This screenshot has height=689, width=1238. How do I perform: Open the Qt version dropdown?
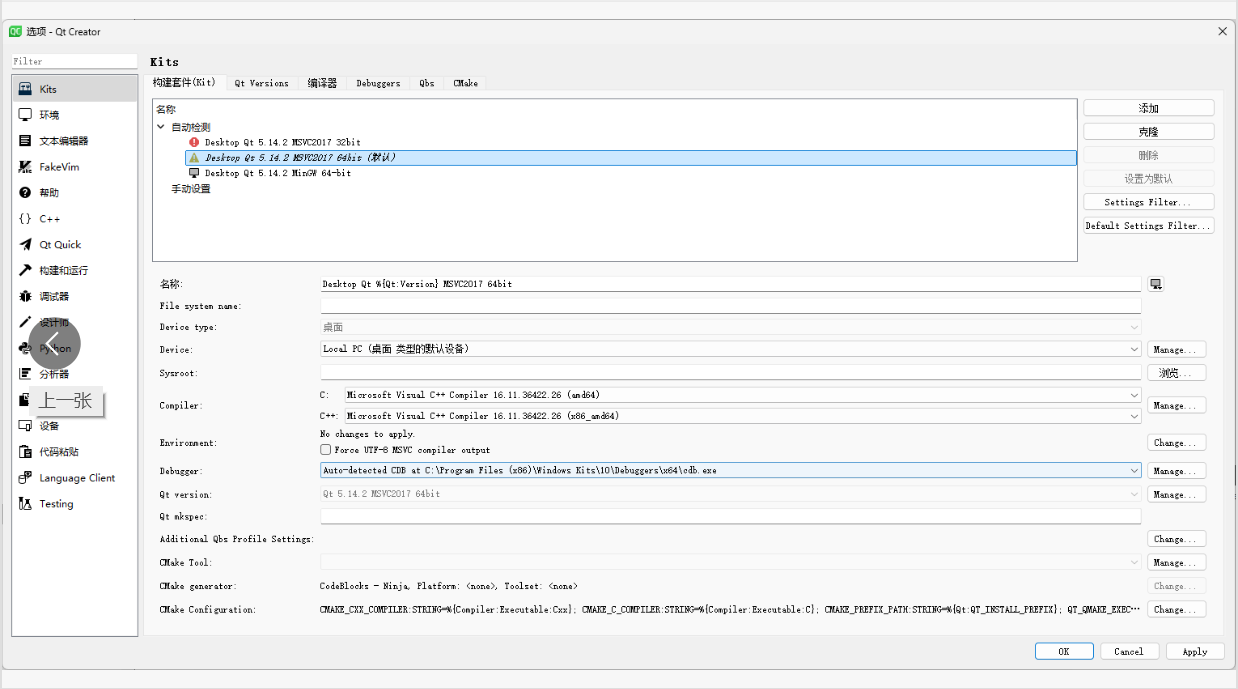pyautogui.click(x=730, y=494)
